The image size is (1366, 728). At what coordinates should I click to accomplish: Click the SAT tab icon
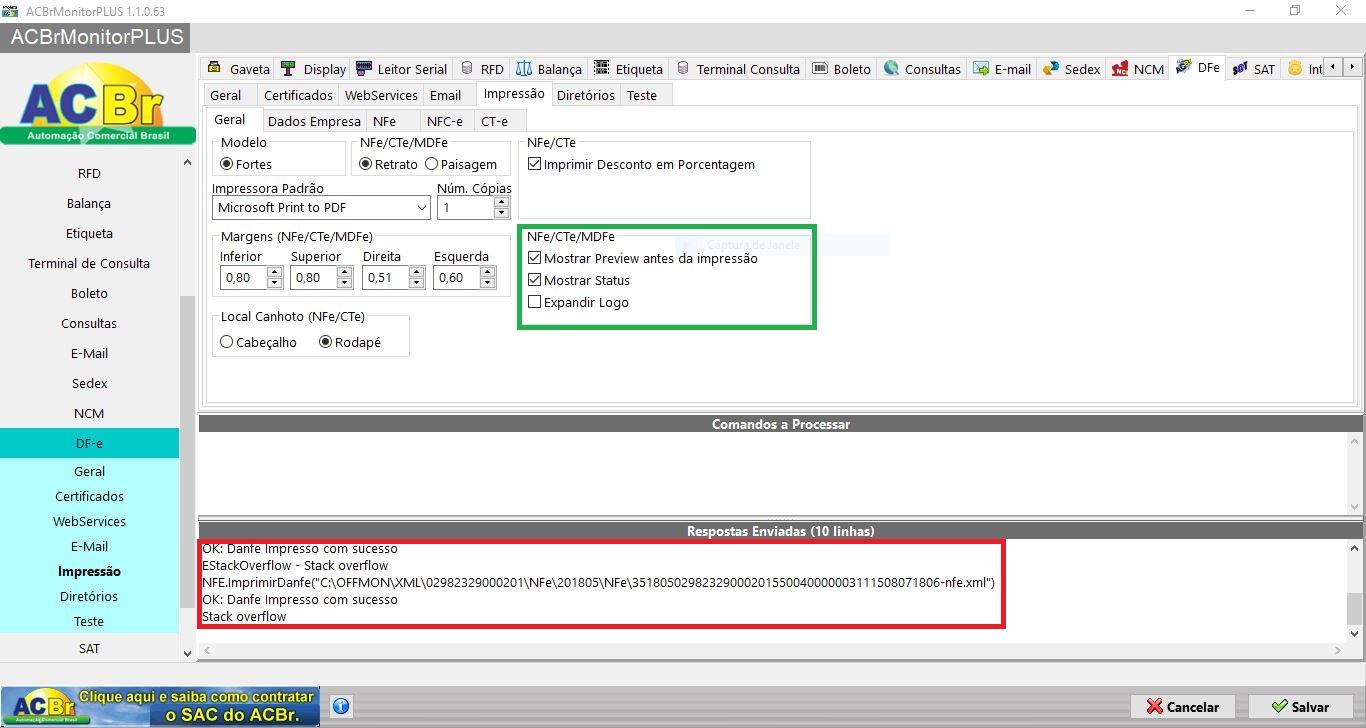1240,68
